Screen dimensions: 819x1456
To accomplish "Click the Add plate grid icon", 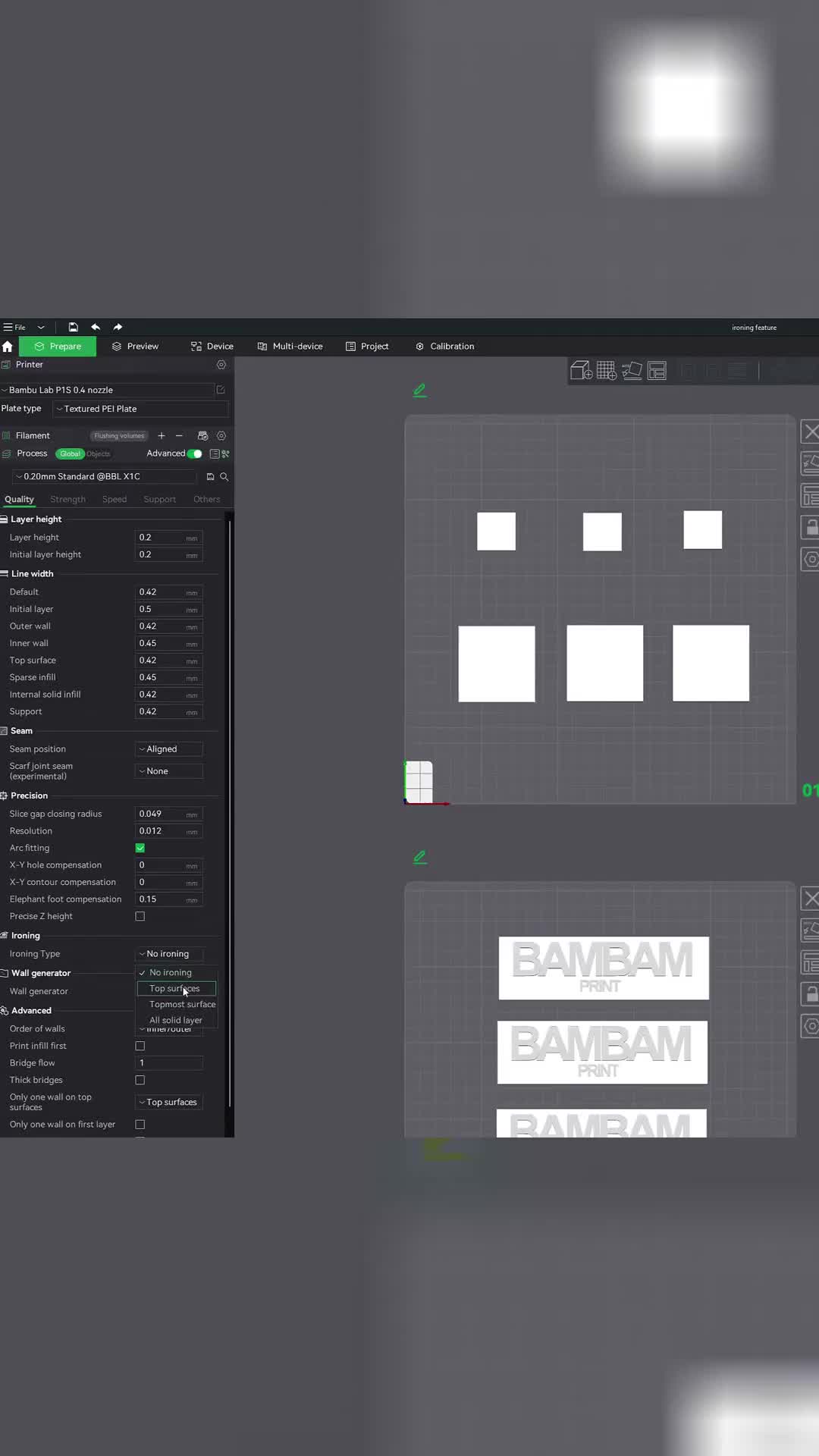I will click(x=607, y=371).
